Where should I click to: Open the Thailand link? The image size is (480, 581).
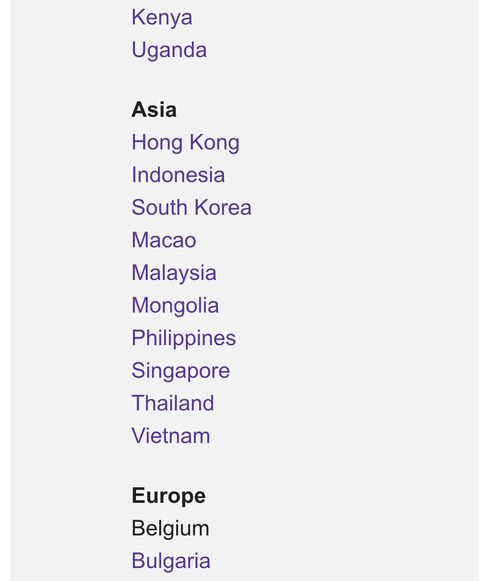[x=173, y=403]
